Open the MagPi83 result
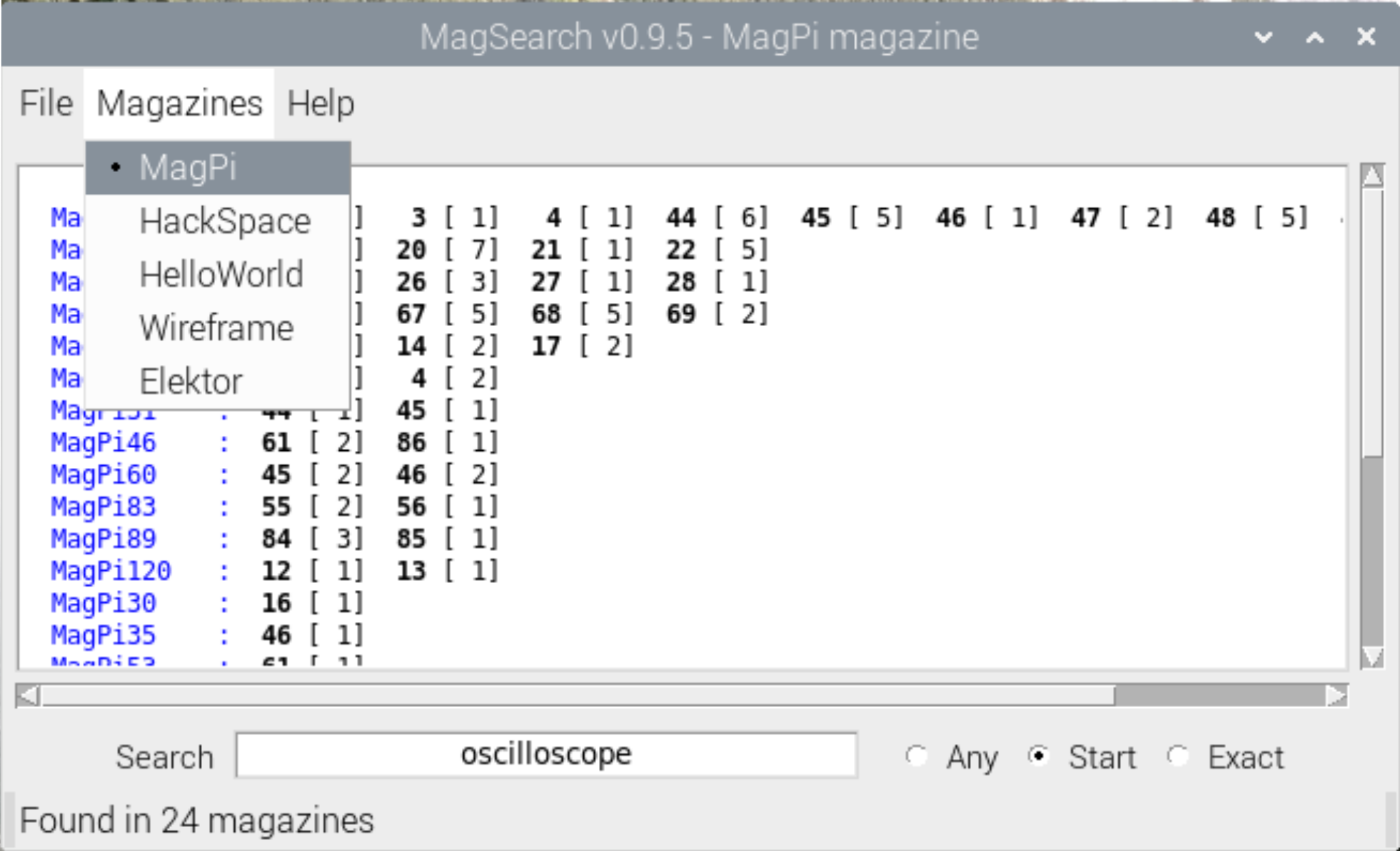This screenshot has height=851, width=1400. [102, 506]
